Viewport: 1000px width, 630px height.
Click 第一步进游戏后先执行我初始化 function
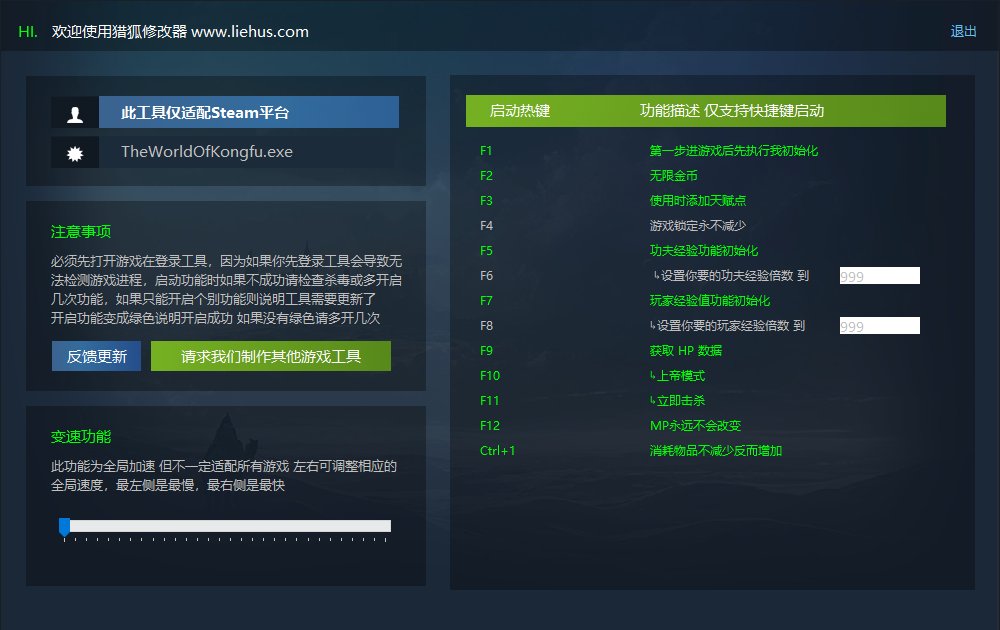[733, 150]
